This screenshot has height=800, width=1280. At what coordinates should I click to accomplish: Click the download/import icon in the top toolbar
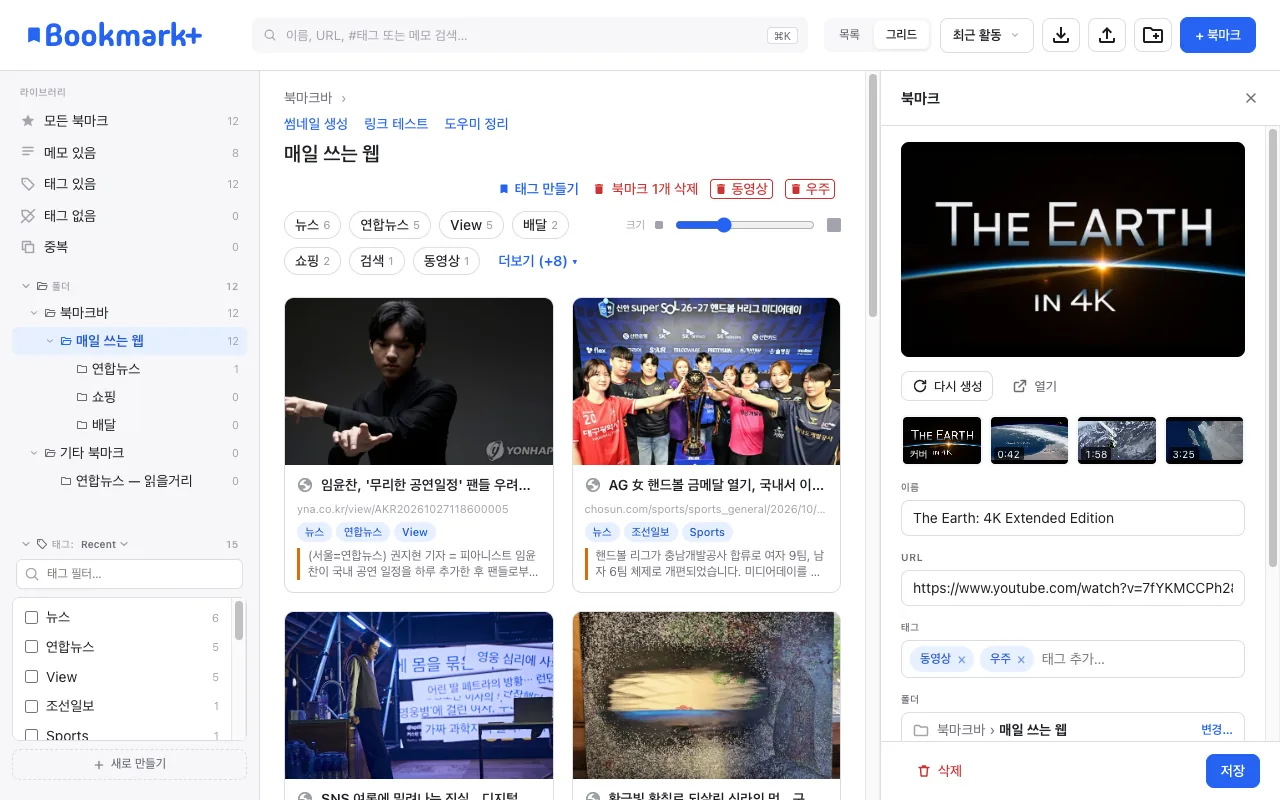tap(1061, 35)
